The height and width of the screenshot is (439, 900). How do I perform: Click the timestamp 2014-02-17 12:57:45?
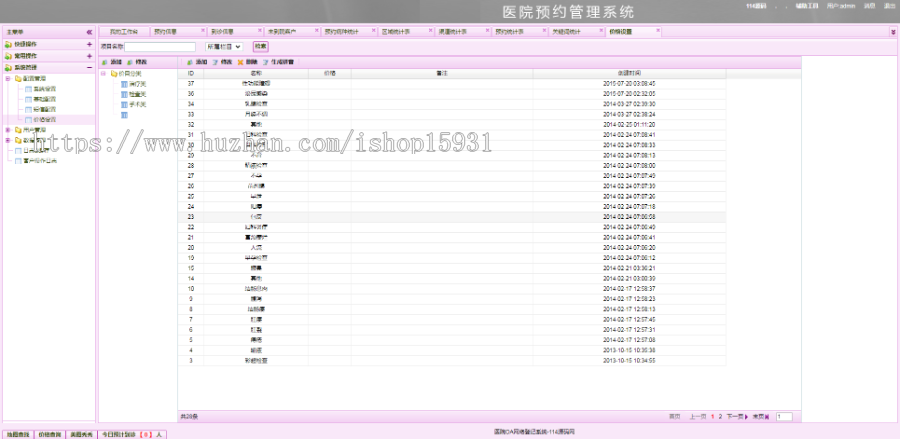click(x=629, y=319)
